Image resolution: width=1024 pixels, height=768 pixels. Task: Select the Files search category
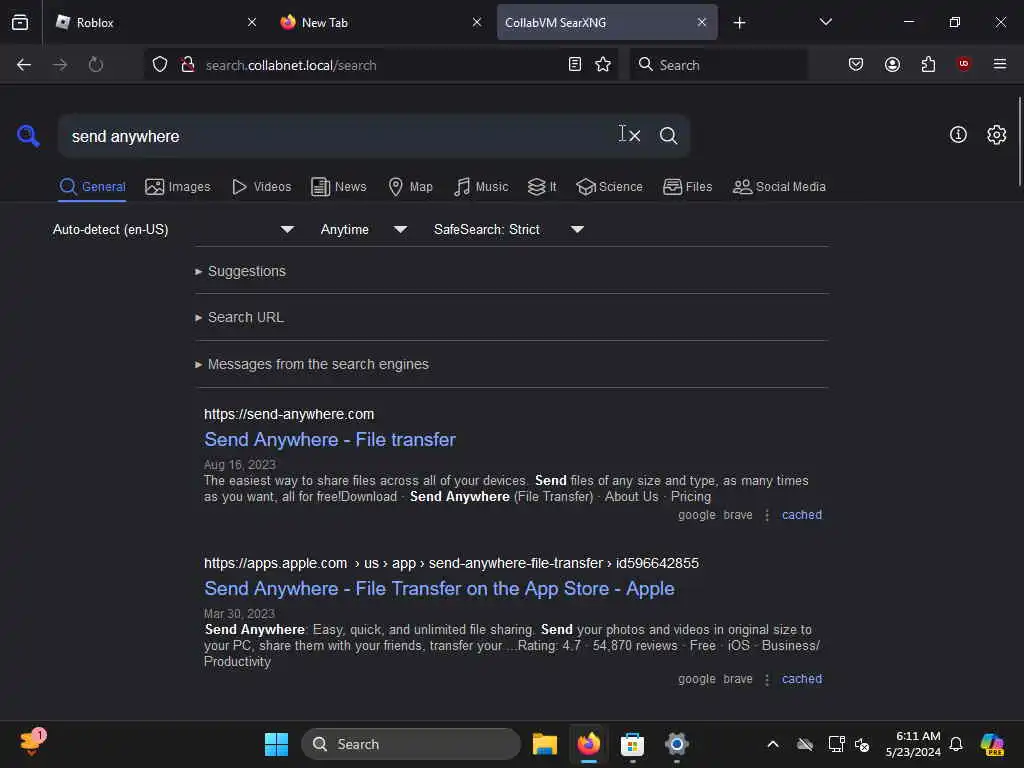coord(687,187)
